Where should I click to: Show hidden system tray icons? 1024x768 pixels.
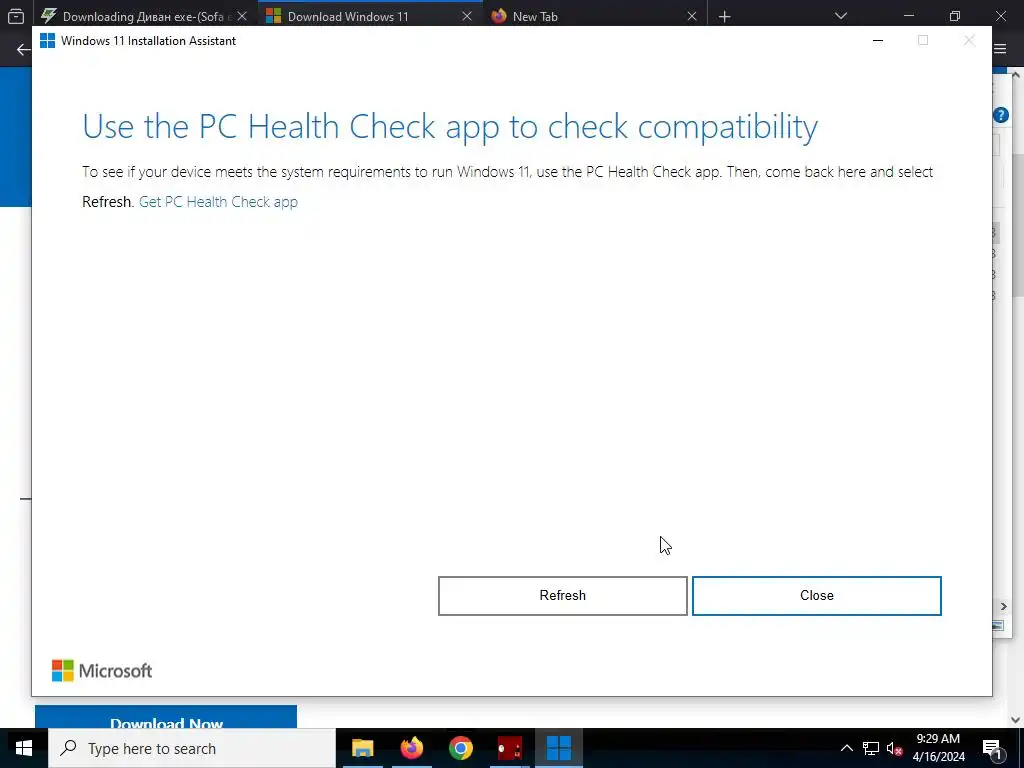(x=846, y=748)
